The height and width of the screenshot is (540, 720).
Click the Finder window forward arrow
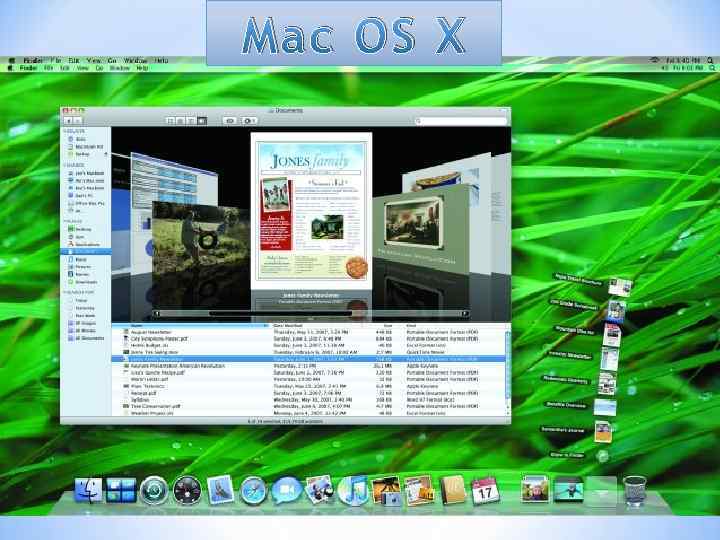coord(78,120)
